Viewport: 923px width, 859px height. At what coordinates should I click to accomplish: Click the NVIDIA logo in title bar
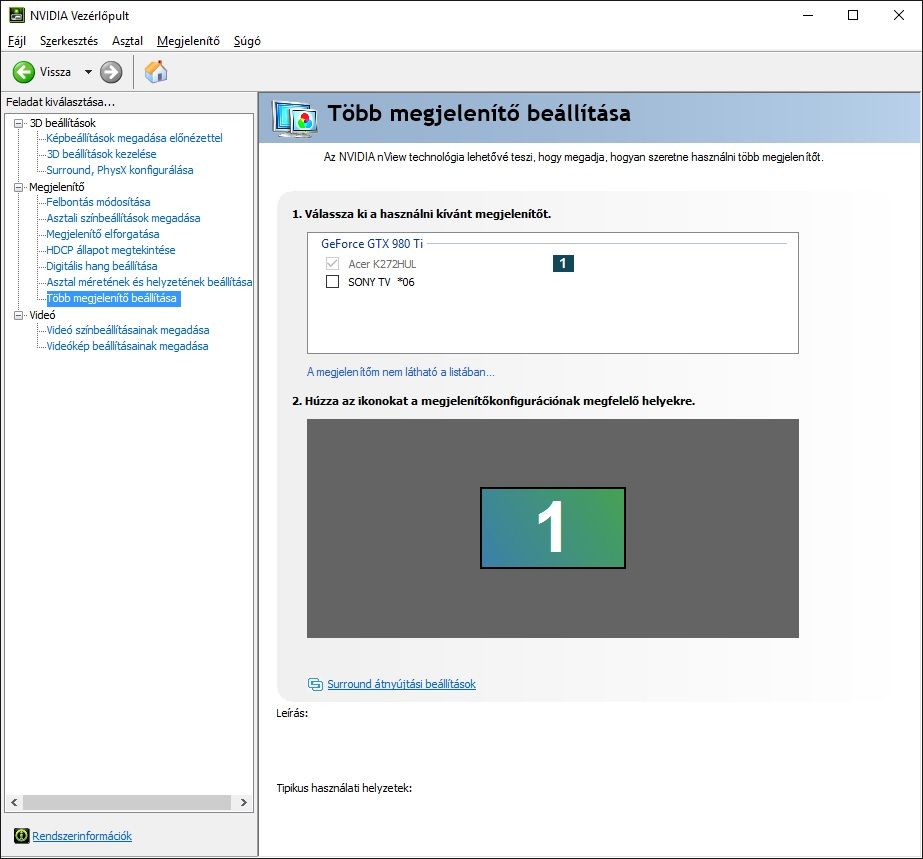(x=16, y=15)
